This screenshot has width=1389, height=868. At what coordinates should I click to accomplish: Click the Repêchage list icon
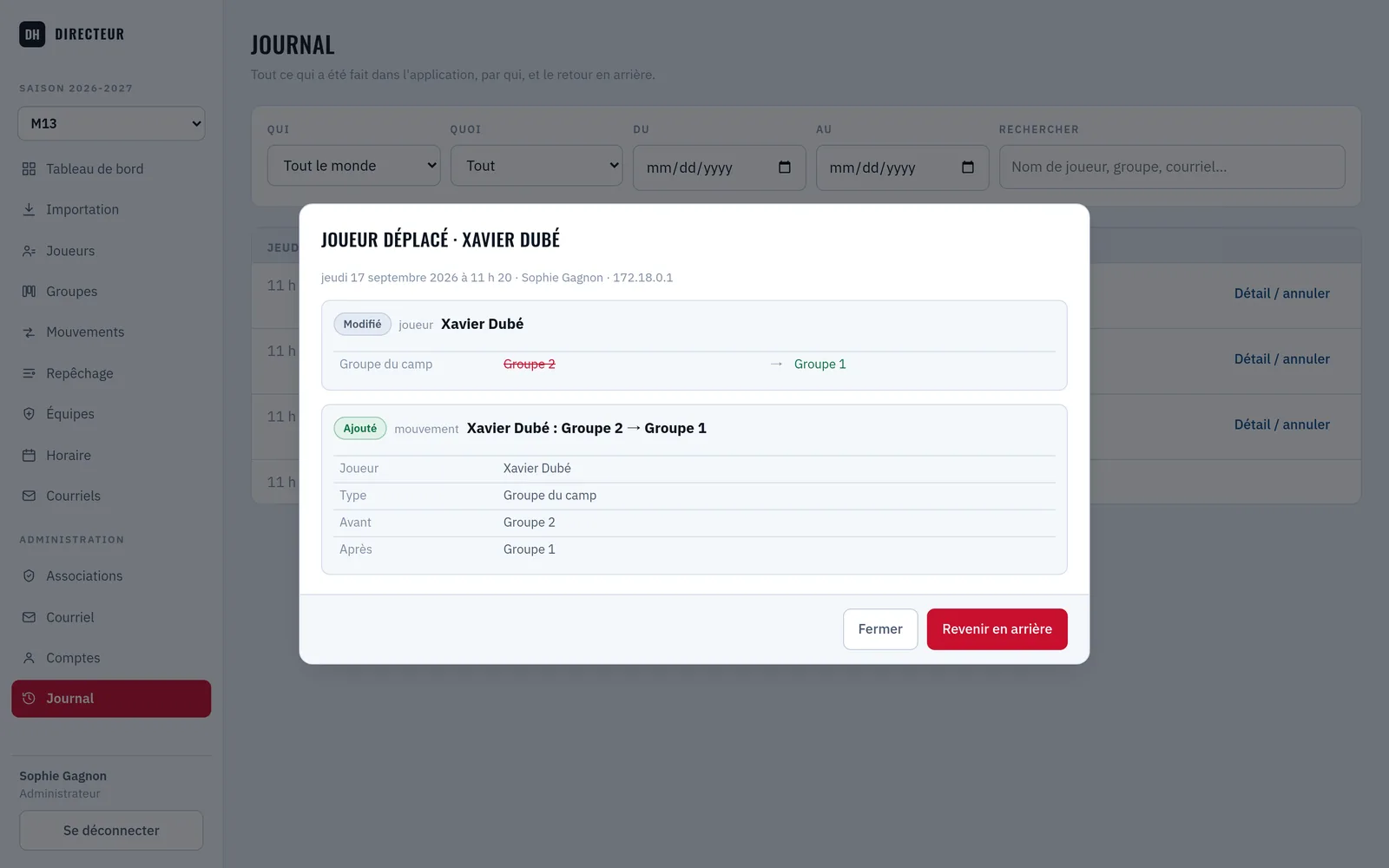click(x=29, y=373)
